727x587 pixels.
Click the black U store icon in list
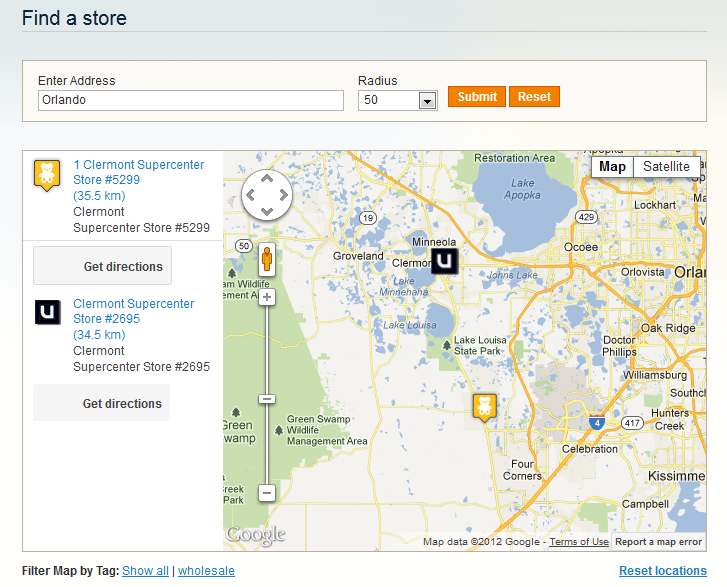tap(48, 312)
